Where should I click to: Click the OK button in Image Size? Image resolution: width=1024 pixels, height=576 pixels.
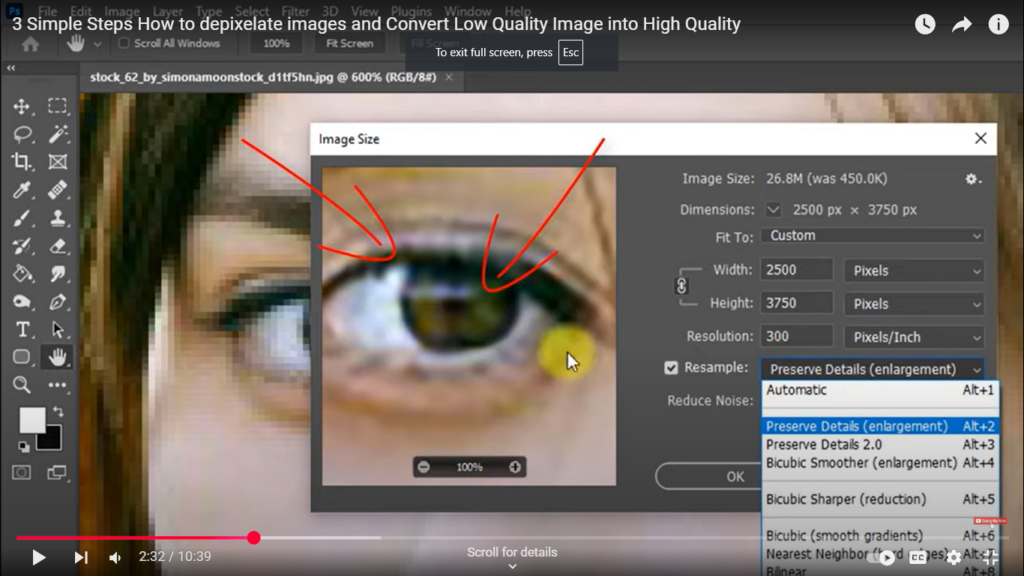[x=735, y=477]
